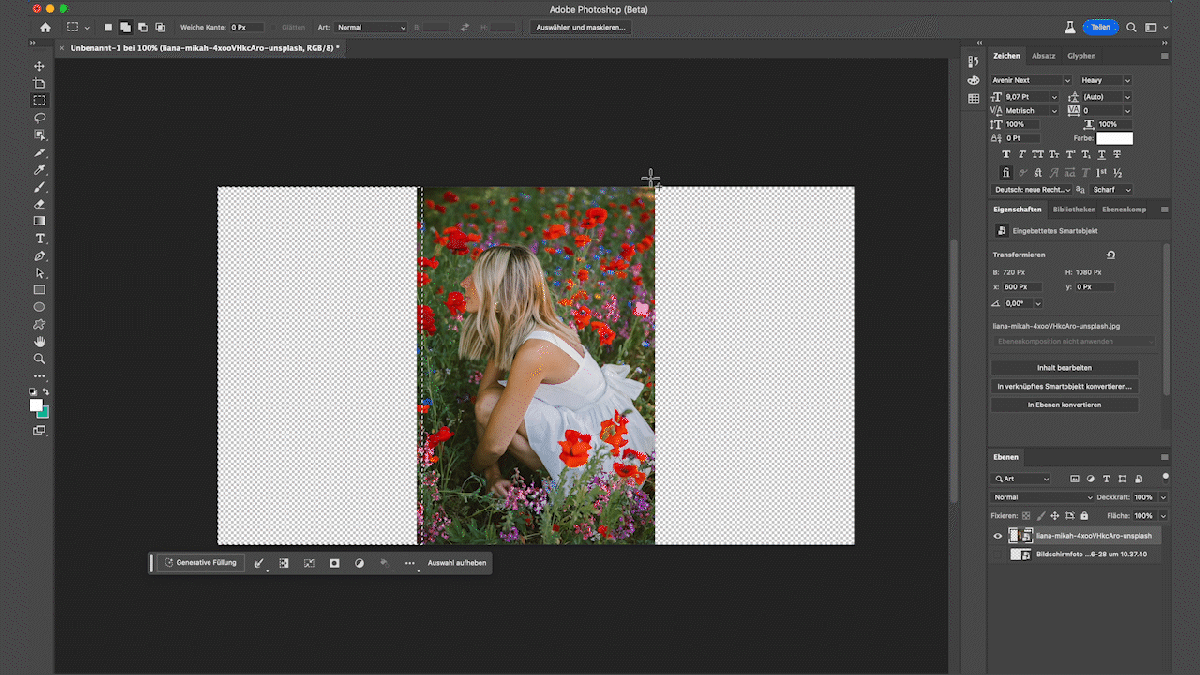Open anti-aliasing Scharf dropdown

[x=1112, y=190]
